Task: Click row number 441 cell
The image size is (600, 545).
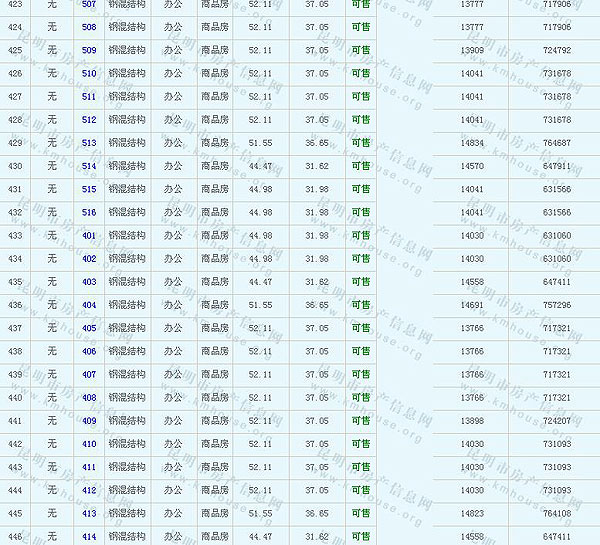Action: click(x=15, y=421)
